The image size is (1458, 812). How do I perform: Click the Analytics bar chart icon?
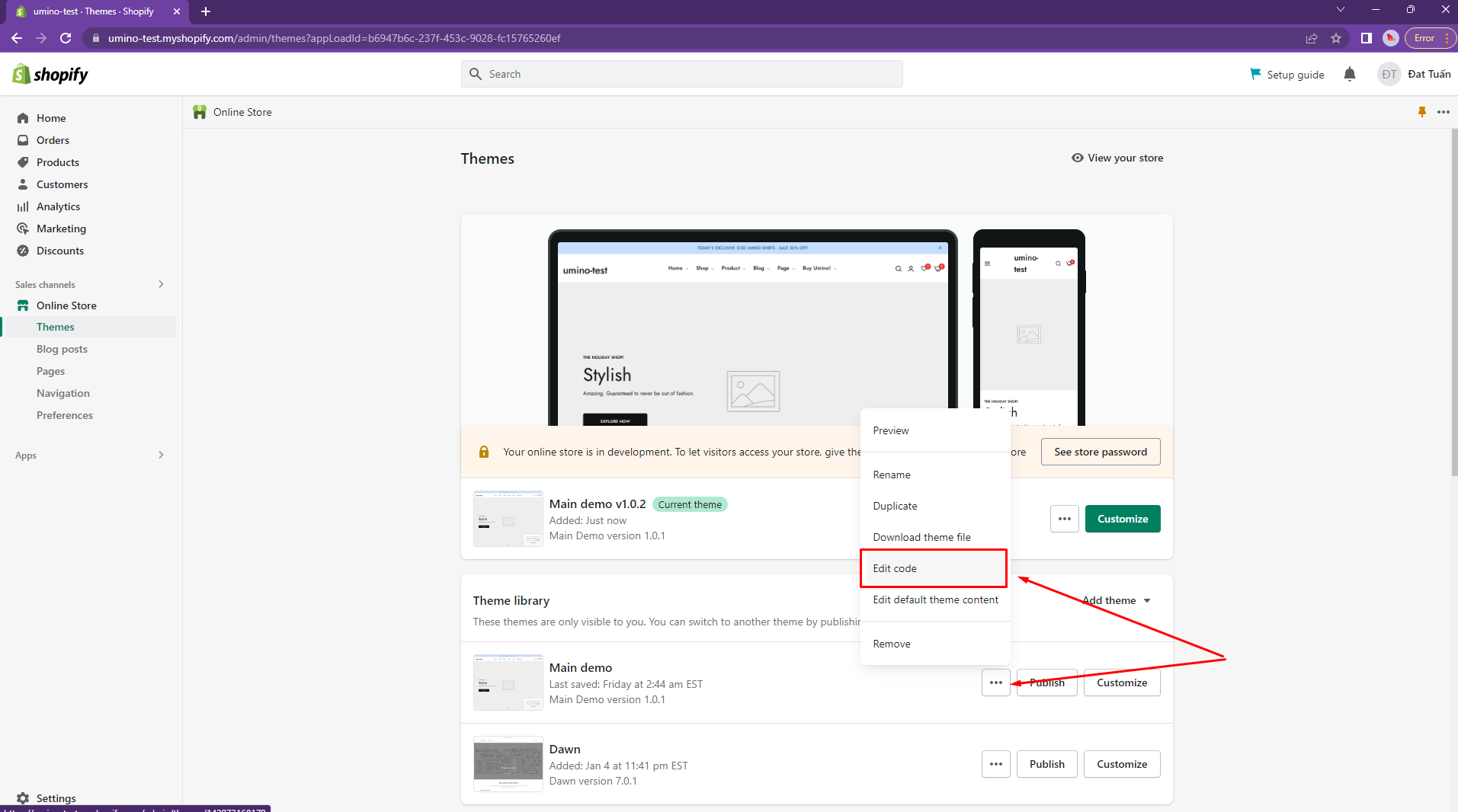coord(23,206)
